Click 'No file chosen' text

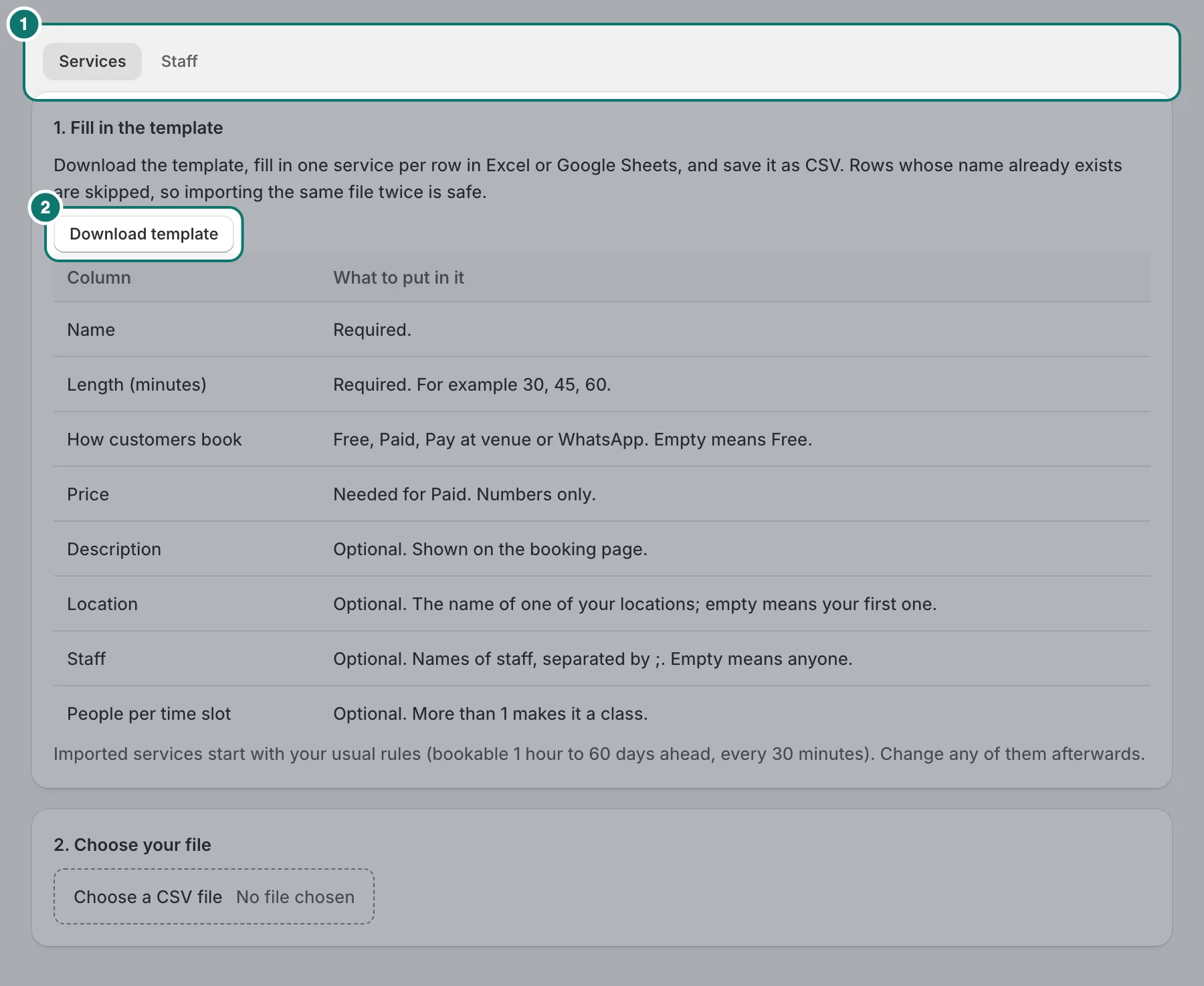click(x=295, y=897)
